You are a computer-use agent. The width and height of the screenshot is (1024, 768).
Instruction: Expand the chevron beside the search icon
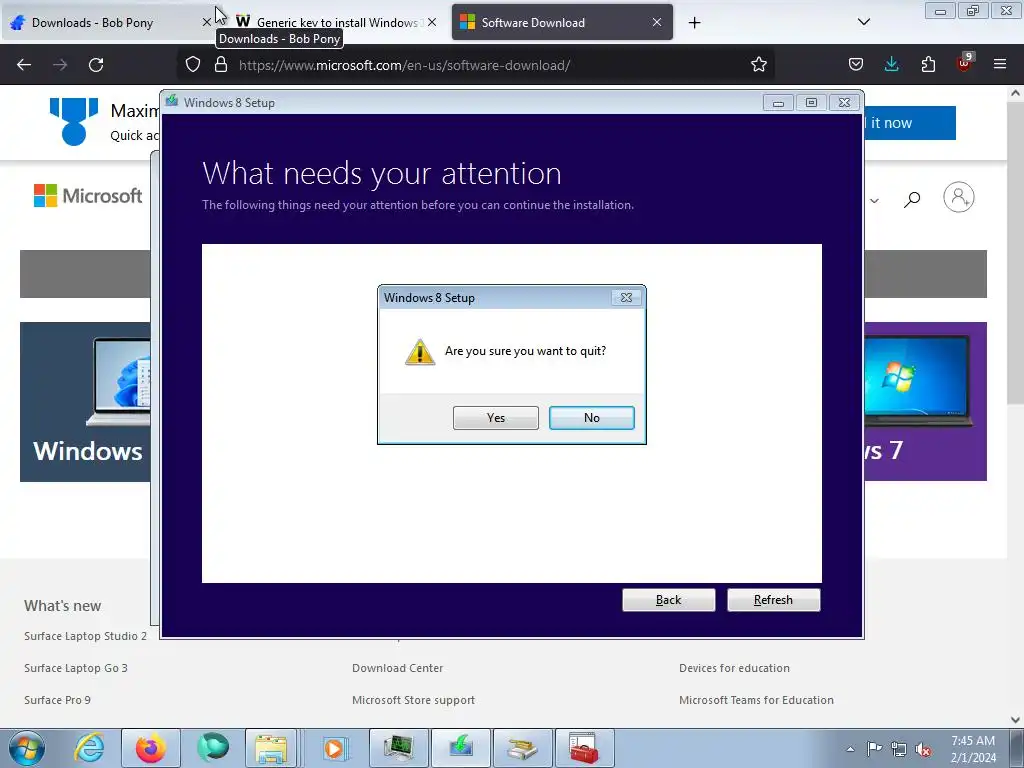point(874,200)
